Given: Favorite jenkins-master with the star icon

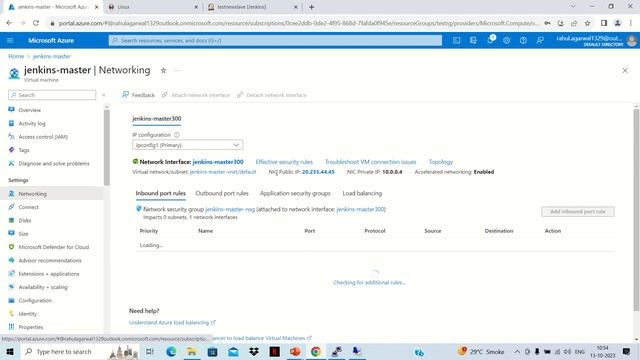Looking at the screenshot, I should click(163, 70).
